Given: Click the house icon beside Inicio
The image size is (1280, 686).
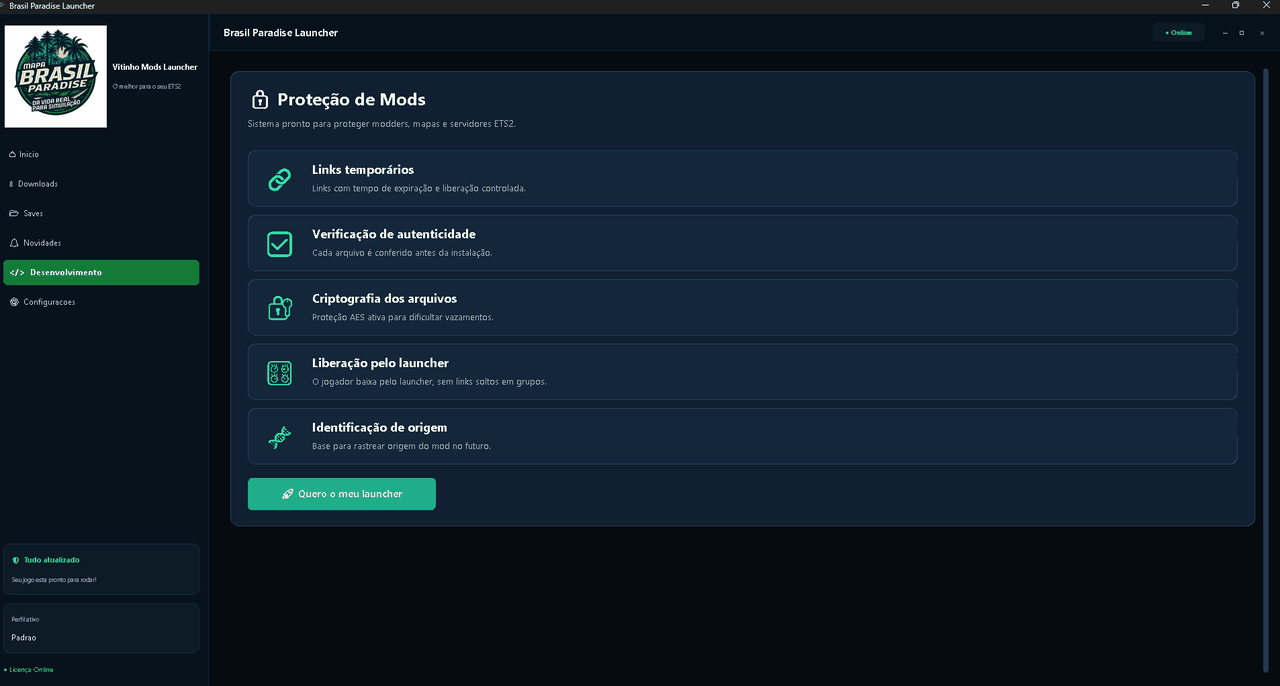Looking at the screenshot, I should (12, 154).
